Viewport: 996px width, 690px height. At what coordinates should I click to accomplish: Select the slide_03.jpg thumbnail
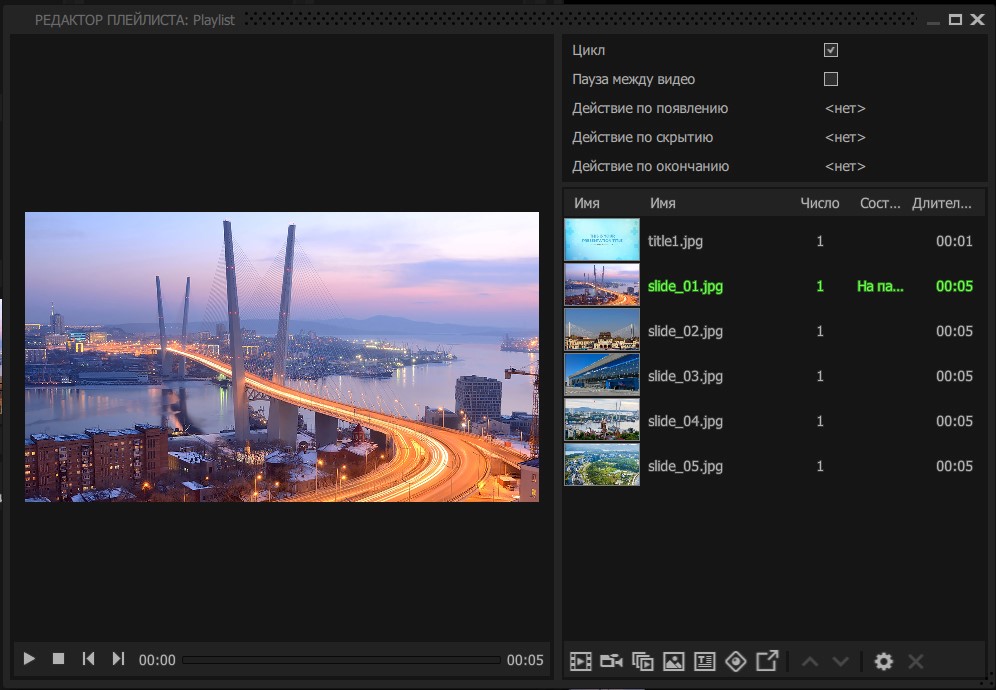tap(602, 375)
